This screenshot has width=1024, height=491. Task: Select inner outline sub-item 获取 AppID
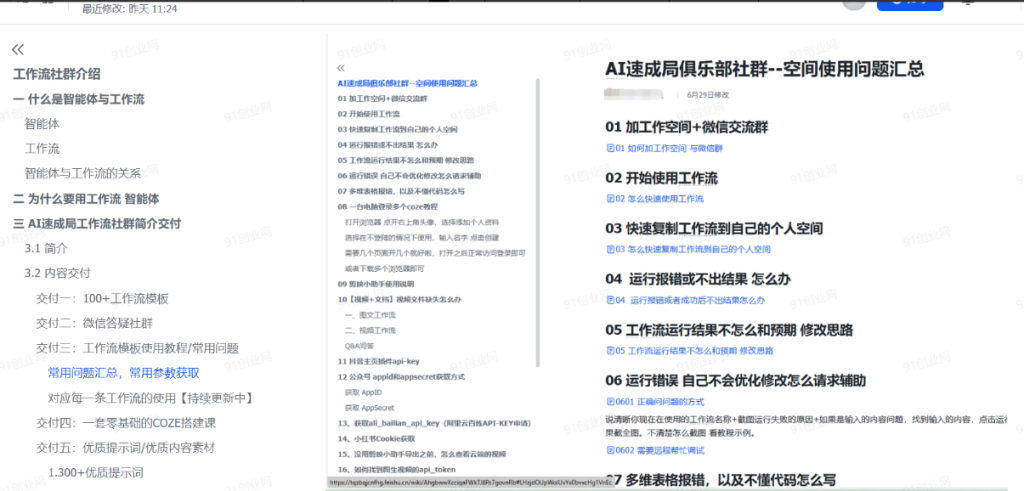(363, 392)
